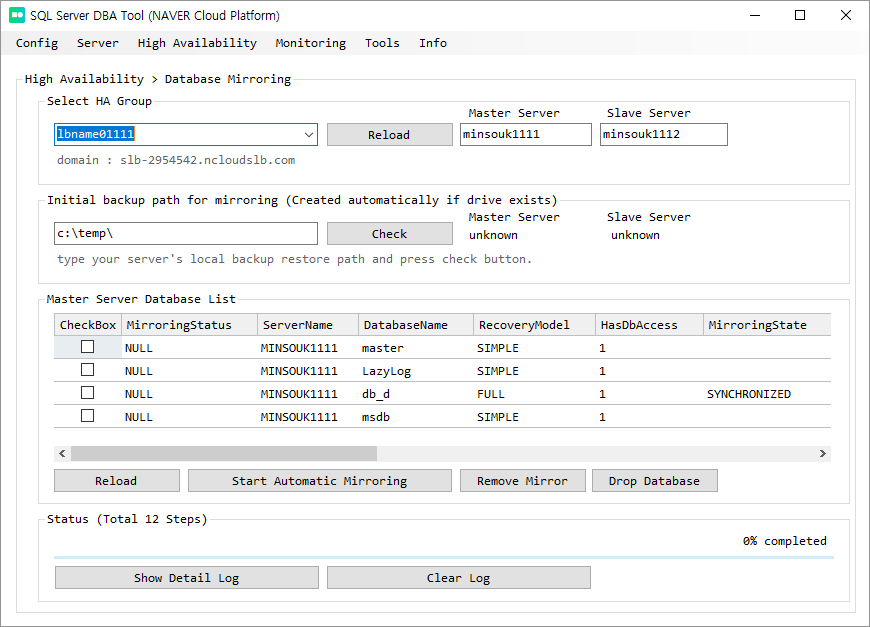Viewport: 870px width, 627px height.
Task: Click the ServerName column header
Action: (308, 325)
